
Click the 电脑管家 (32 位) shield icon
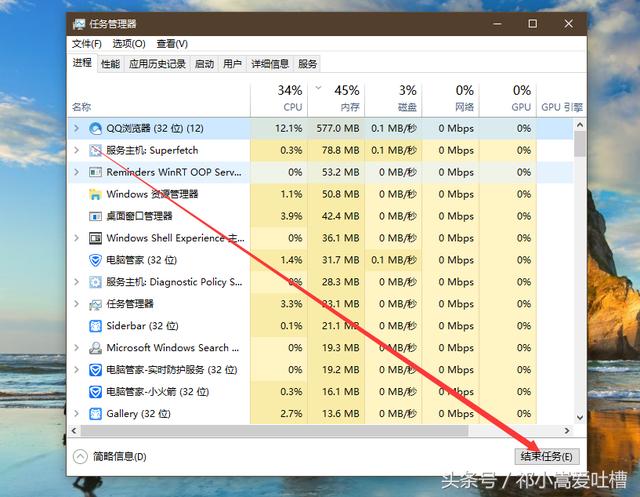[x=95, y=260]
